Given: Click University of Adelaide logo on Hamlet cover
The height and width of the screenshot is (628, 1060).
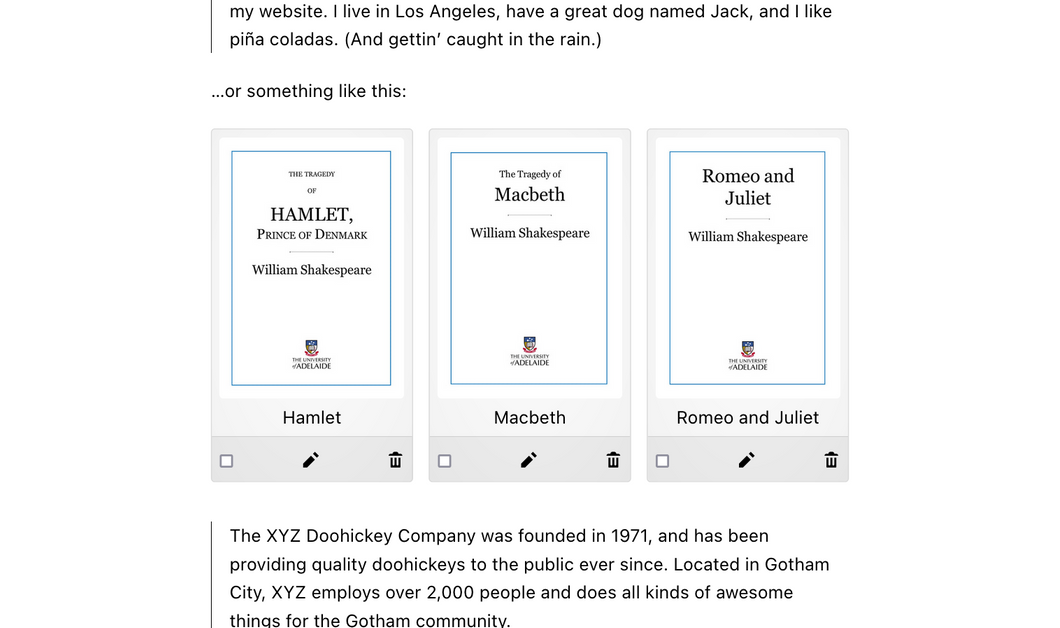Looking at the screenshot, I should pos(312,354).
